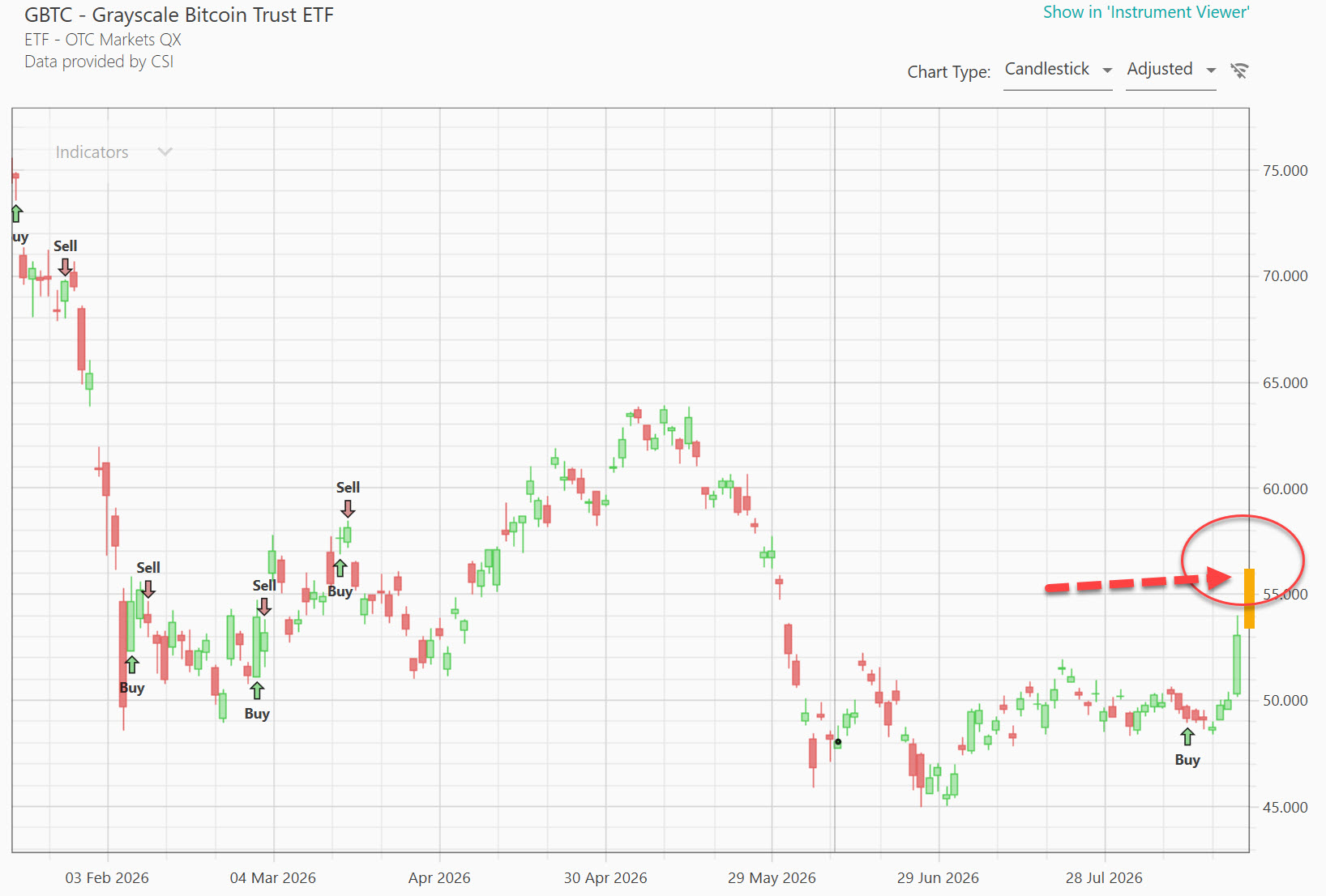
Task: Open the Candlestick chart type dropdown
Action: 1058,70
